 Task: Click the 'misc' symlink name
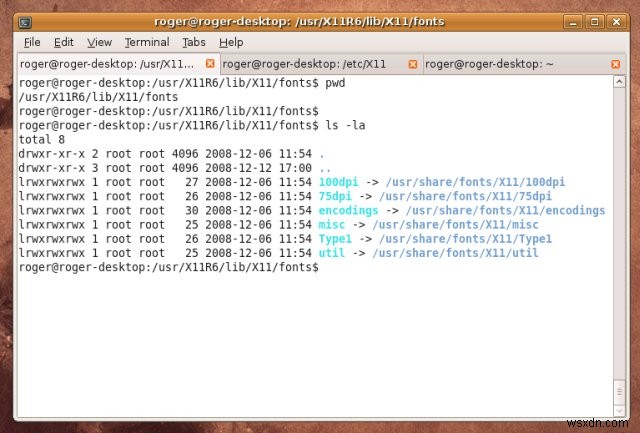point(331,224)
